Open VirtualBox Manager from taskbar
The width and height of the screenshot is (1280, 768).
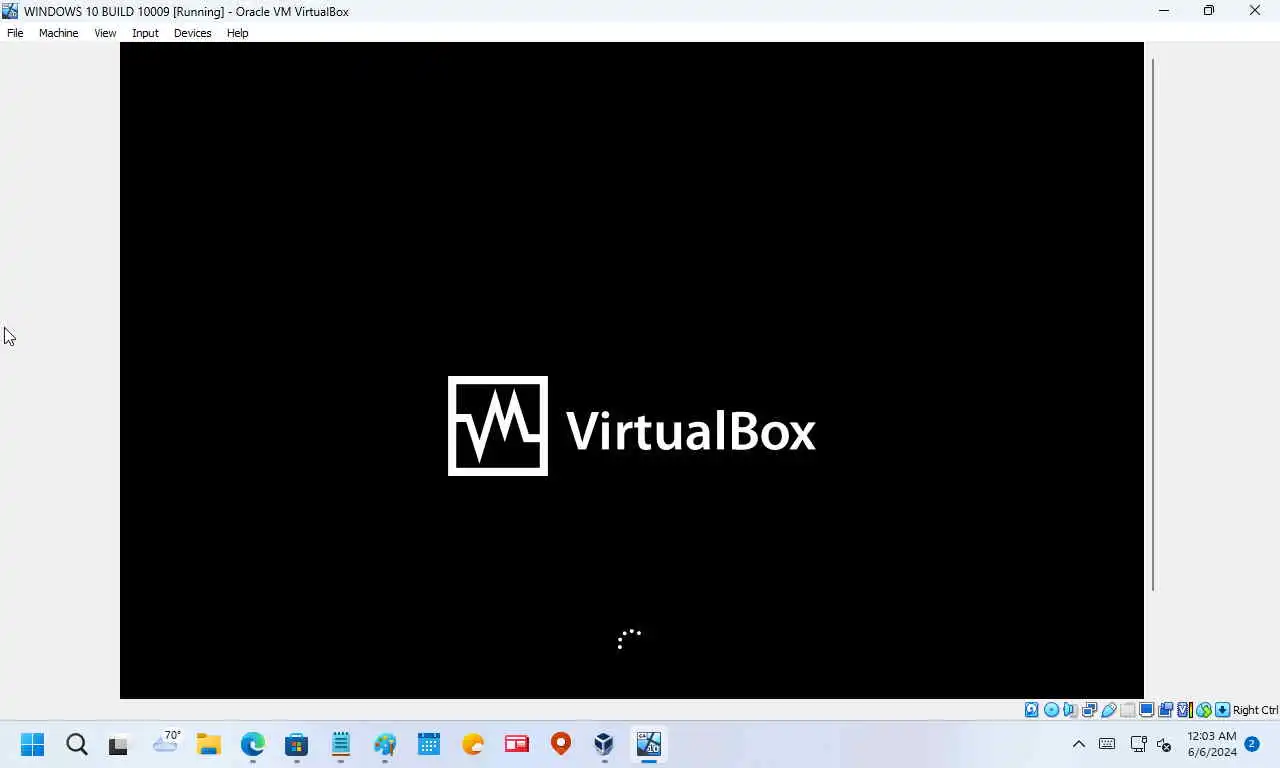[604, 744]
